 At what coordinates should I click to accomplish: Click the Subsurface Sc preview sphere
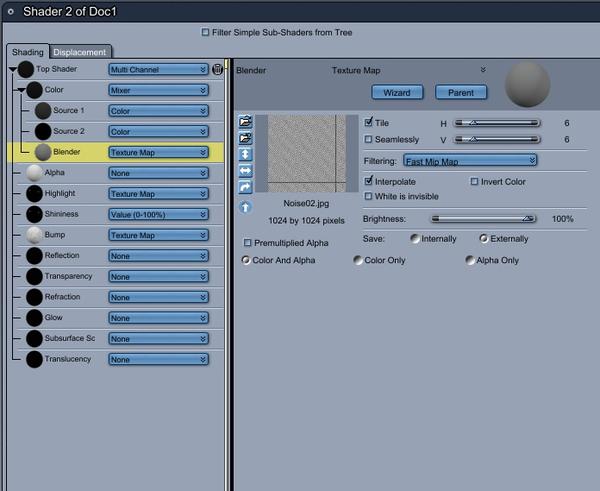[x=34, y=339]
